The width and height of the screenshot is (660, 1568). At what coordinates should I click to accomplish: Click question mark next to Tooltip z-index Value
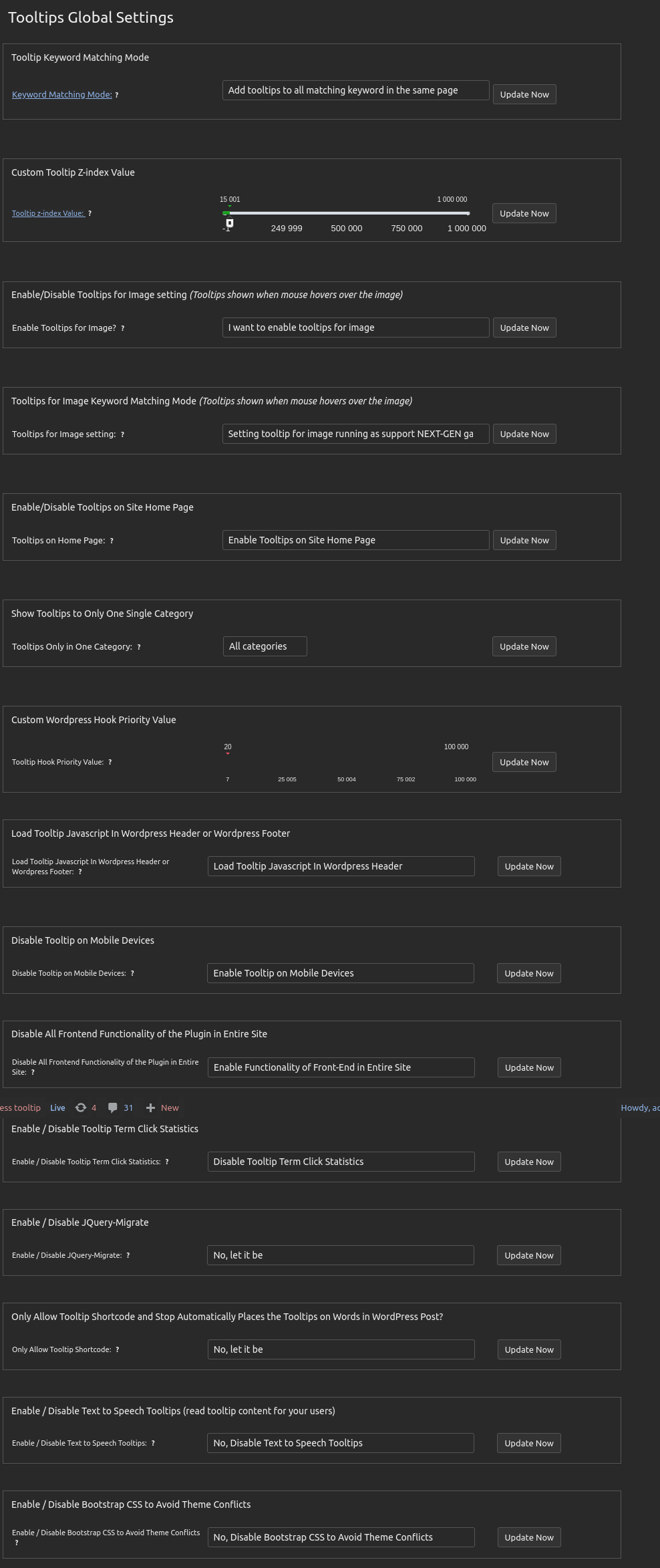point(90,213)
